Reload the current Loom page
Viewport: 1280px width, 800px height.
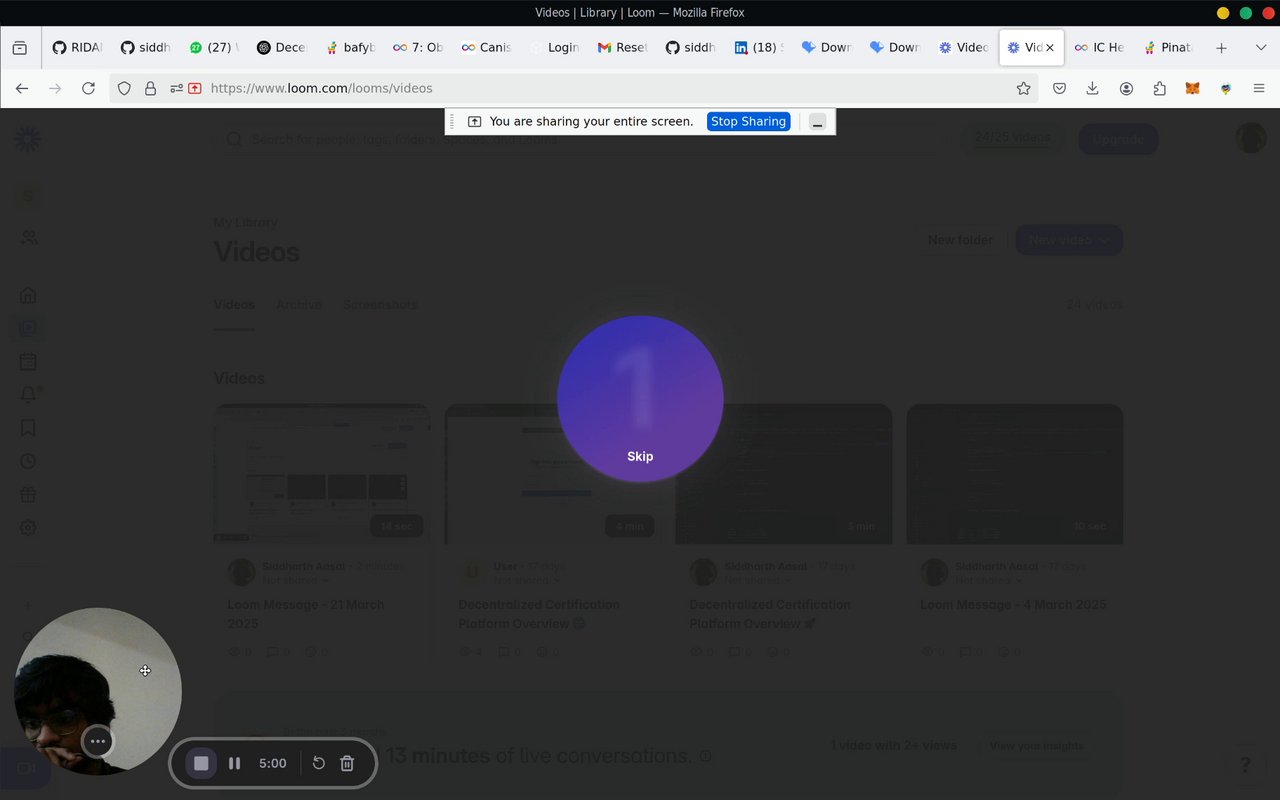click(88, 88)
